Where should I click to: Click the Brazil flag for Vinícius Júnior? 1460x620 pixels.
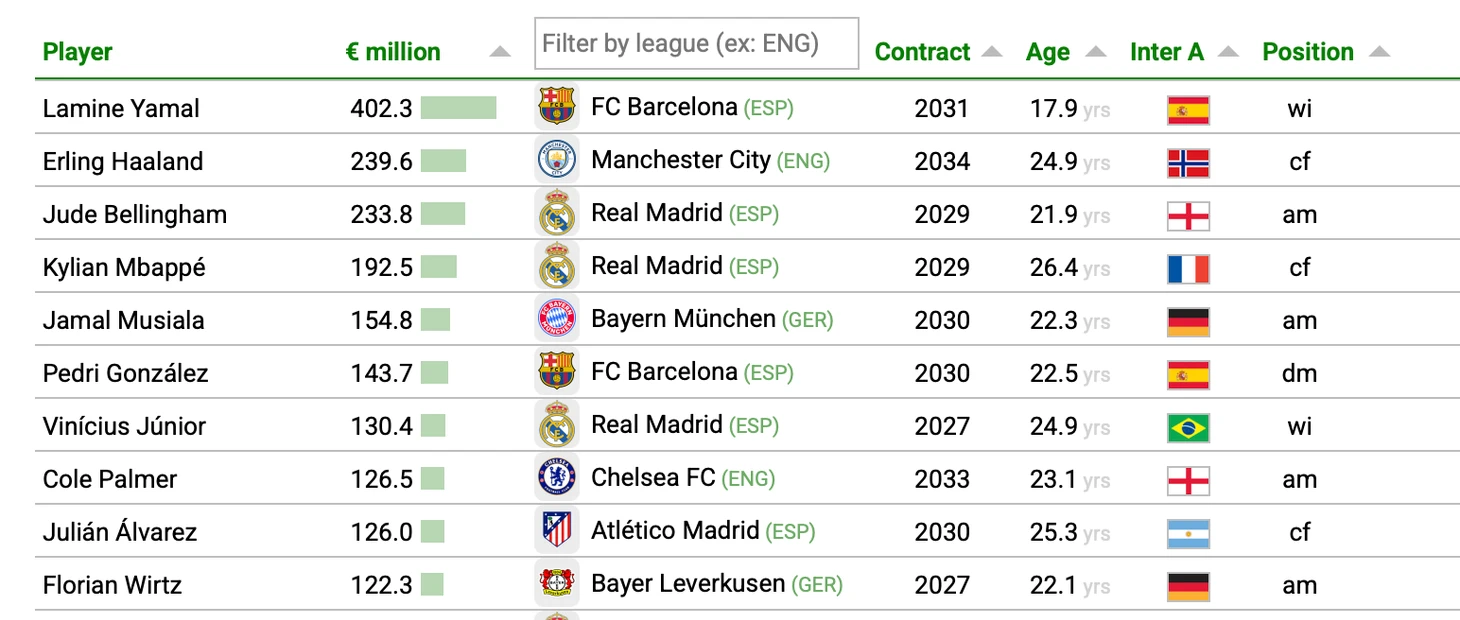[1188, 427]
